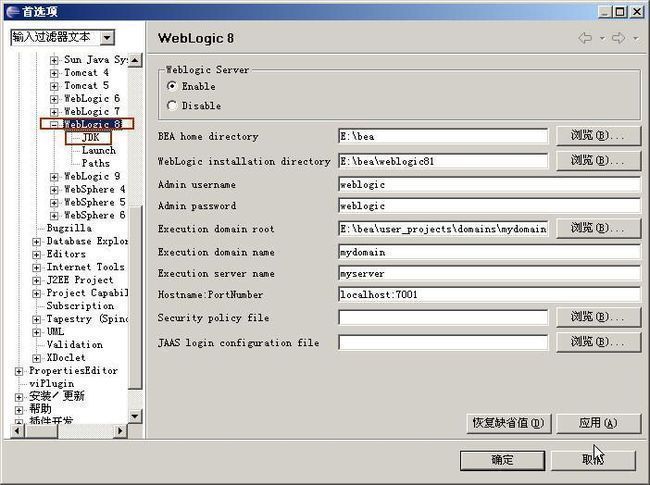This screenshot has width=650, height=485.
Task: Select the Enable radio button
Action: 172,86
